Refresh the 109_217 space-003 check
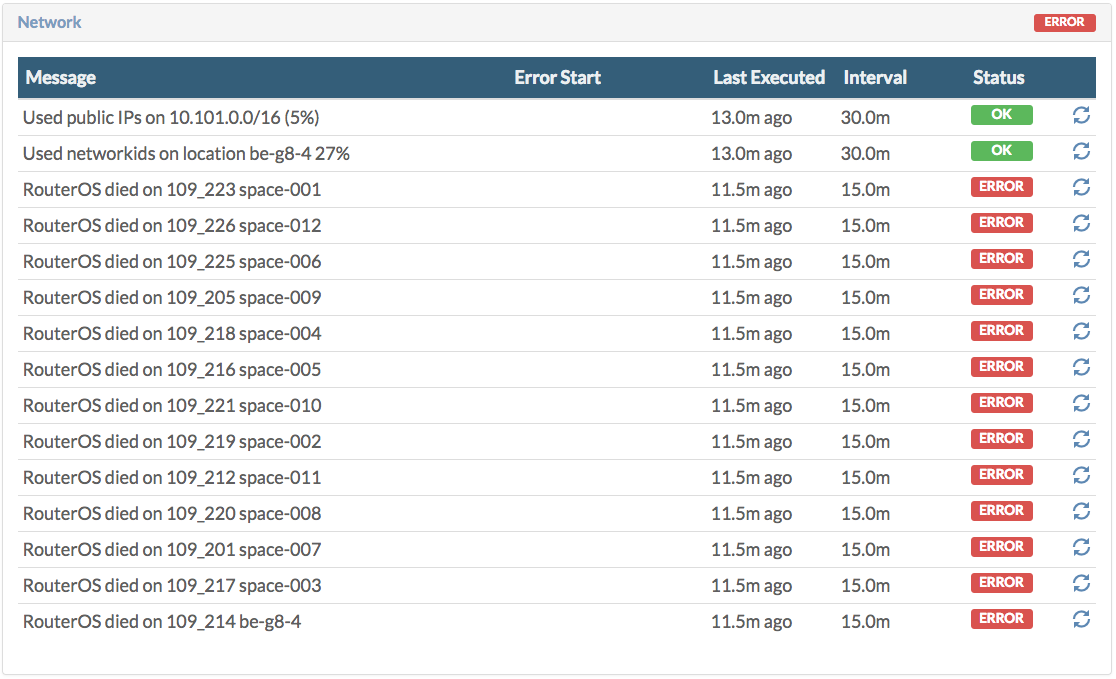This screenshot has height=679, width=1116. [1081, 584]
